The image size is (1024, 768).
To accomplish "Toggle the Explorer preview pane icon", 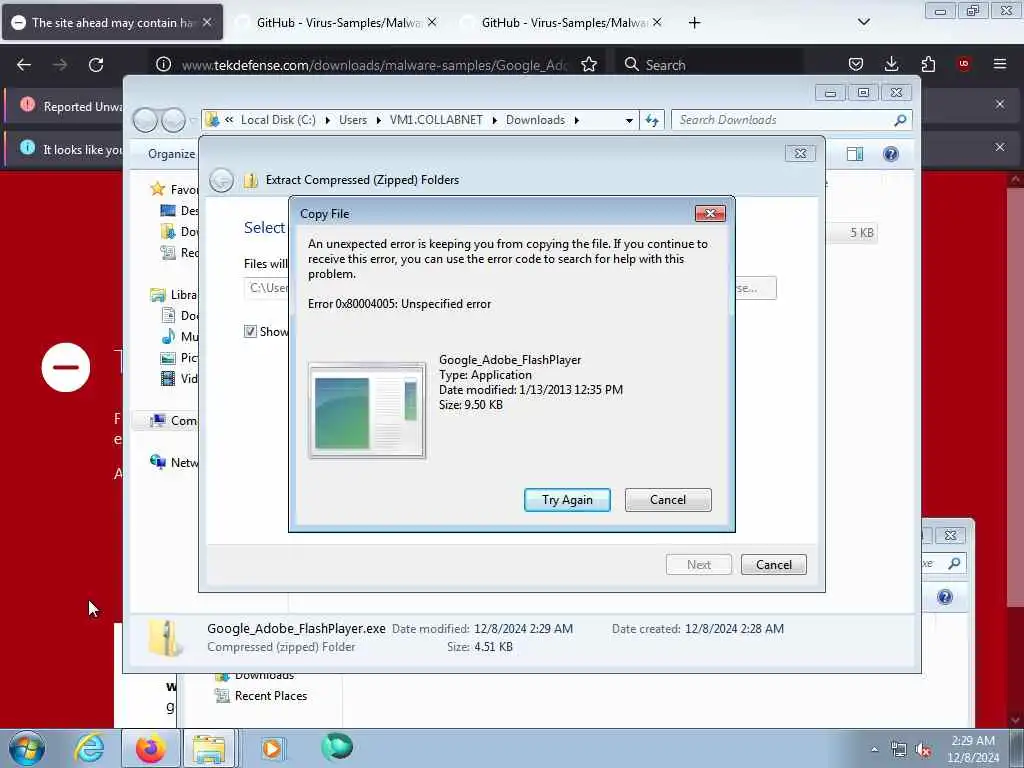I will coord(855,154).
